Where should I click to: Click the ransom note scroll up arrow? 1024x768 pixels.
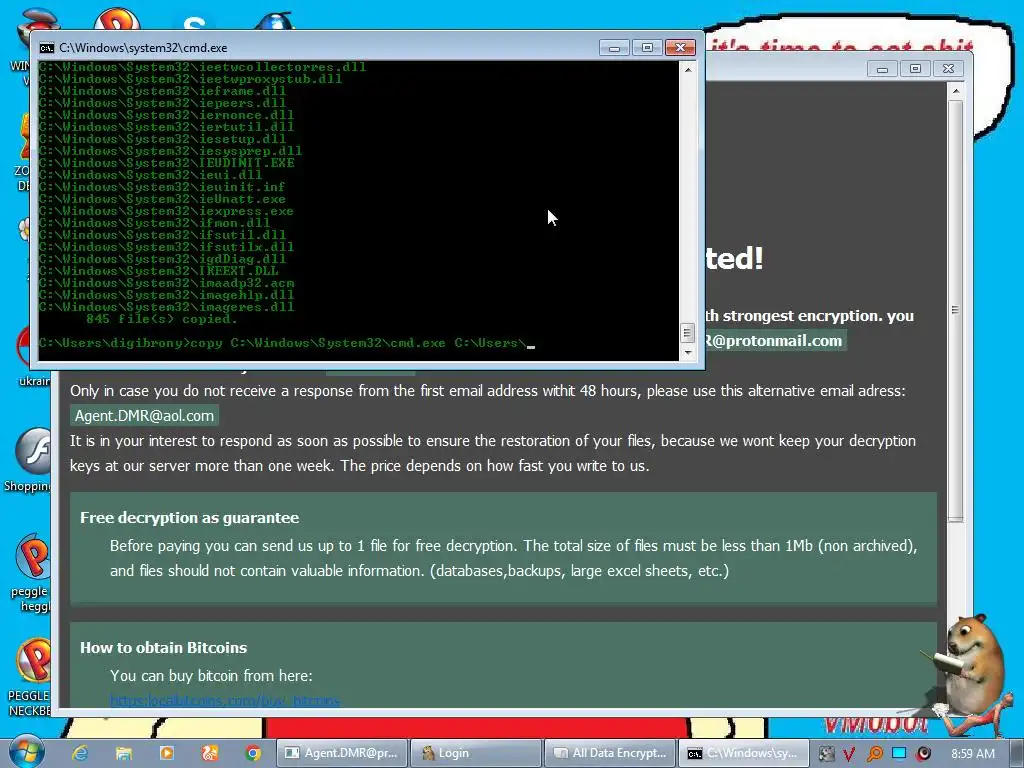(955, 91)
